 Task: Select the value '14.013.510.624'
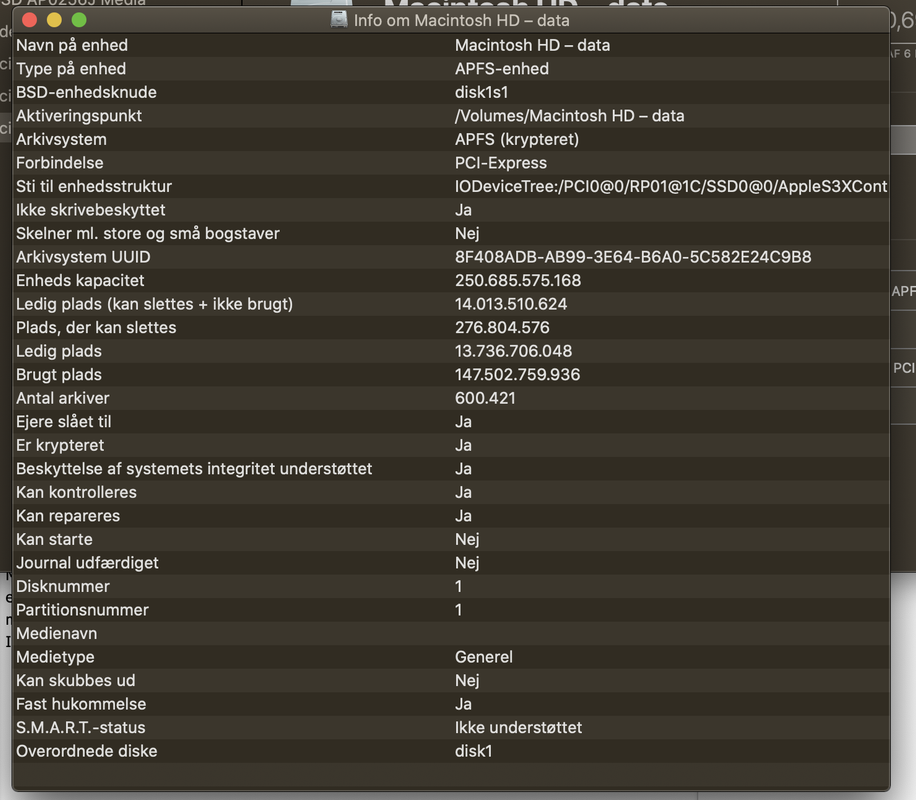[511, 304]
